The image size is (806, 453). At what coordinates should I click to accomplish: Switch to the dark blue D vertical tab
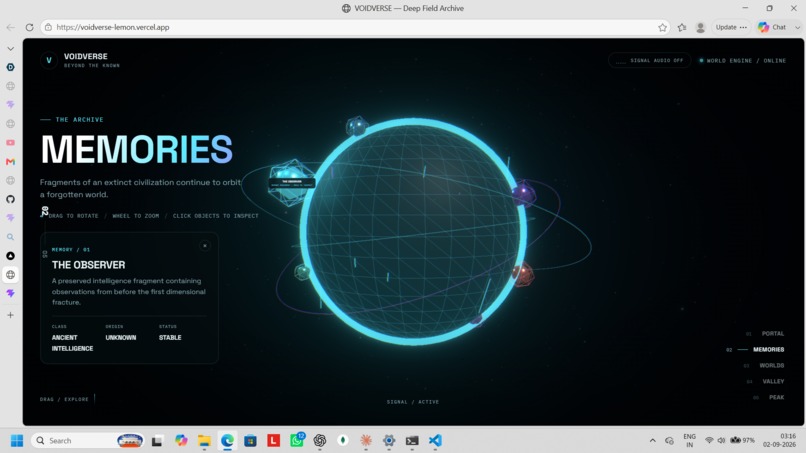pyautogui.click(x=10, y=67)
